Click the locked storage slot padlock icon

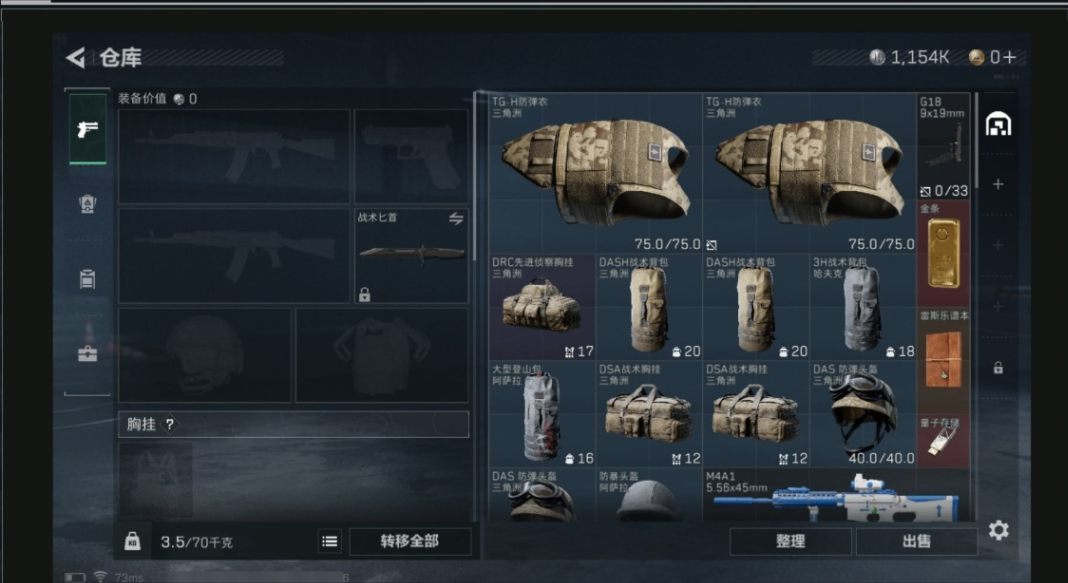click(998, 368)
